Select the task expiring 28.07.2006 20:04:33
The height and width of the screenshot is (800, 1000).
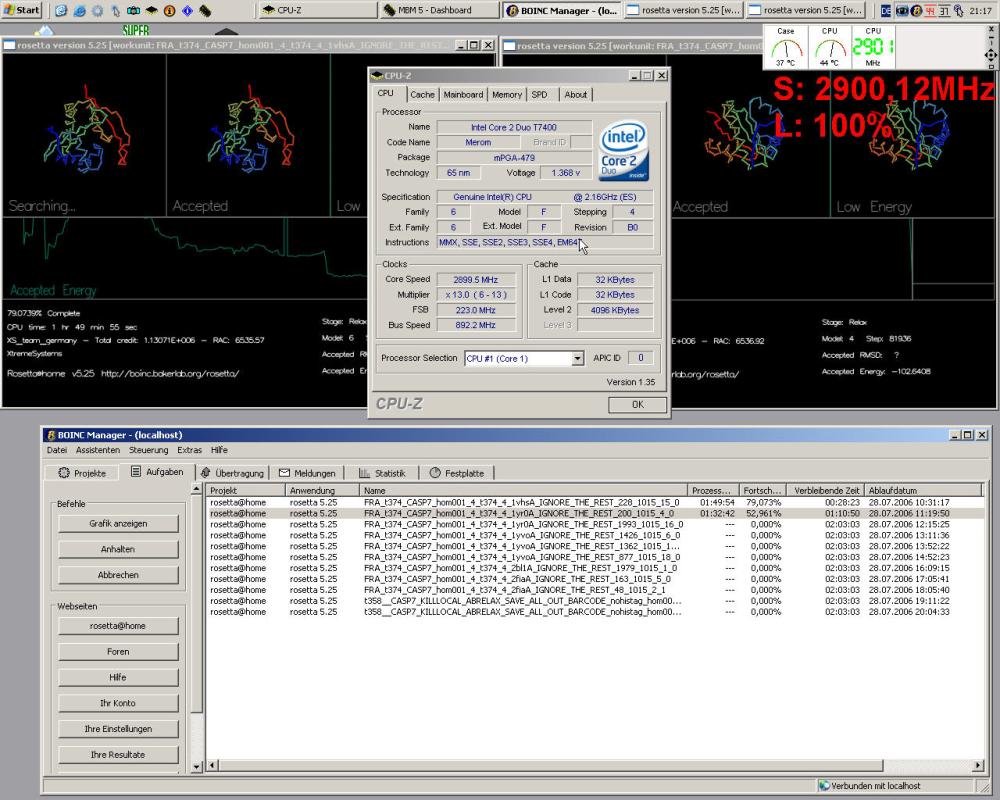pos(594,612)
